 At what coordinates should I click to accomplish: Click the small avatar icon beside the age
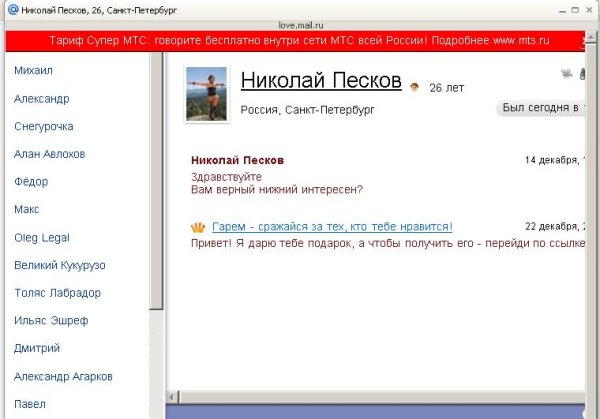click(x=415, y=88)
